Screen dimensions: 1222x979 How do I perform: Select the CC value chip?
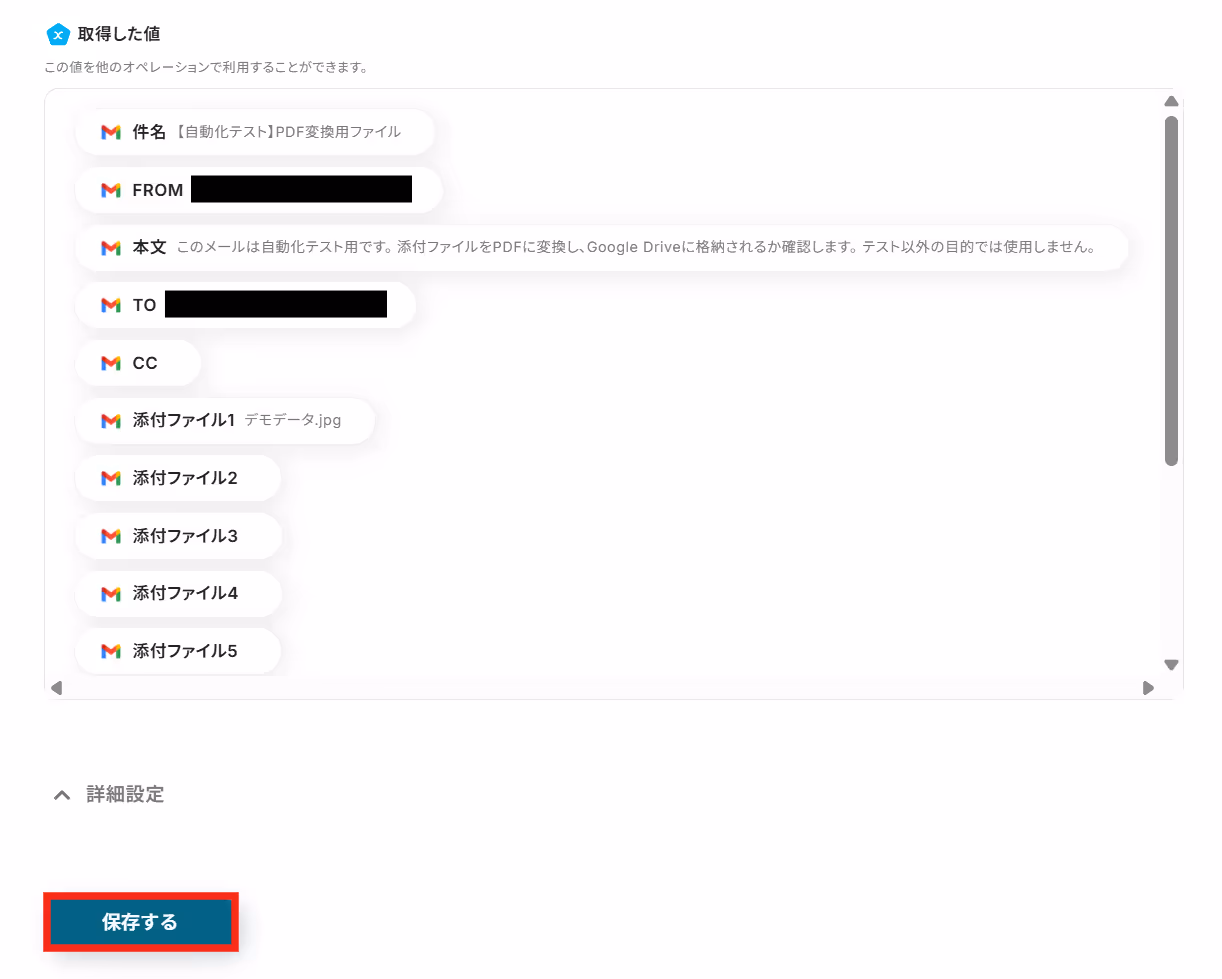click(x=138, y=363)
